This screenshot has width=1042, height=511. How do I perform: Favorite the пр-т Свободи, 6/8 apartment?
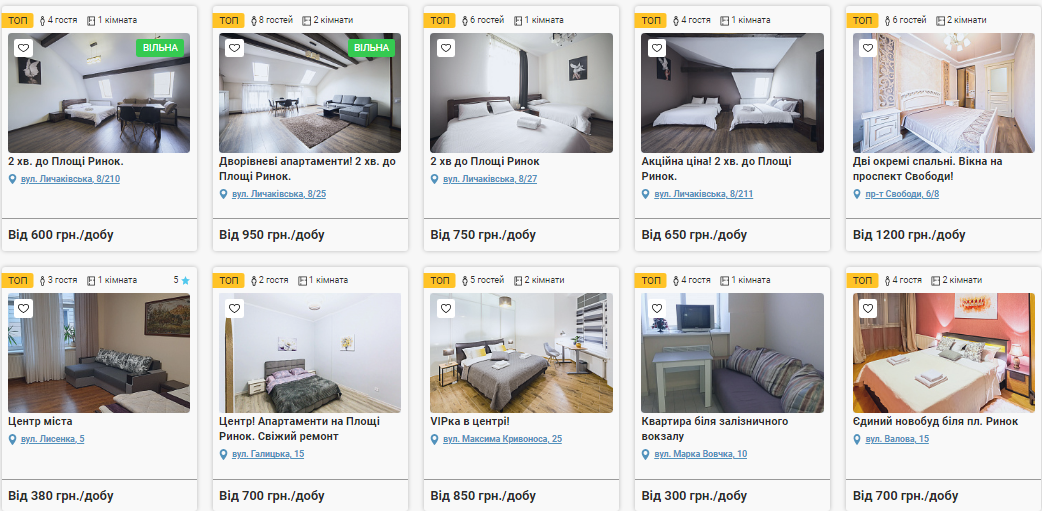click(867, 48)
